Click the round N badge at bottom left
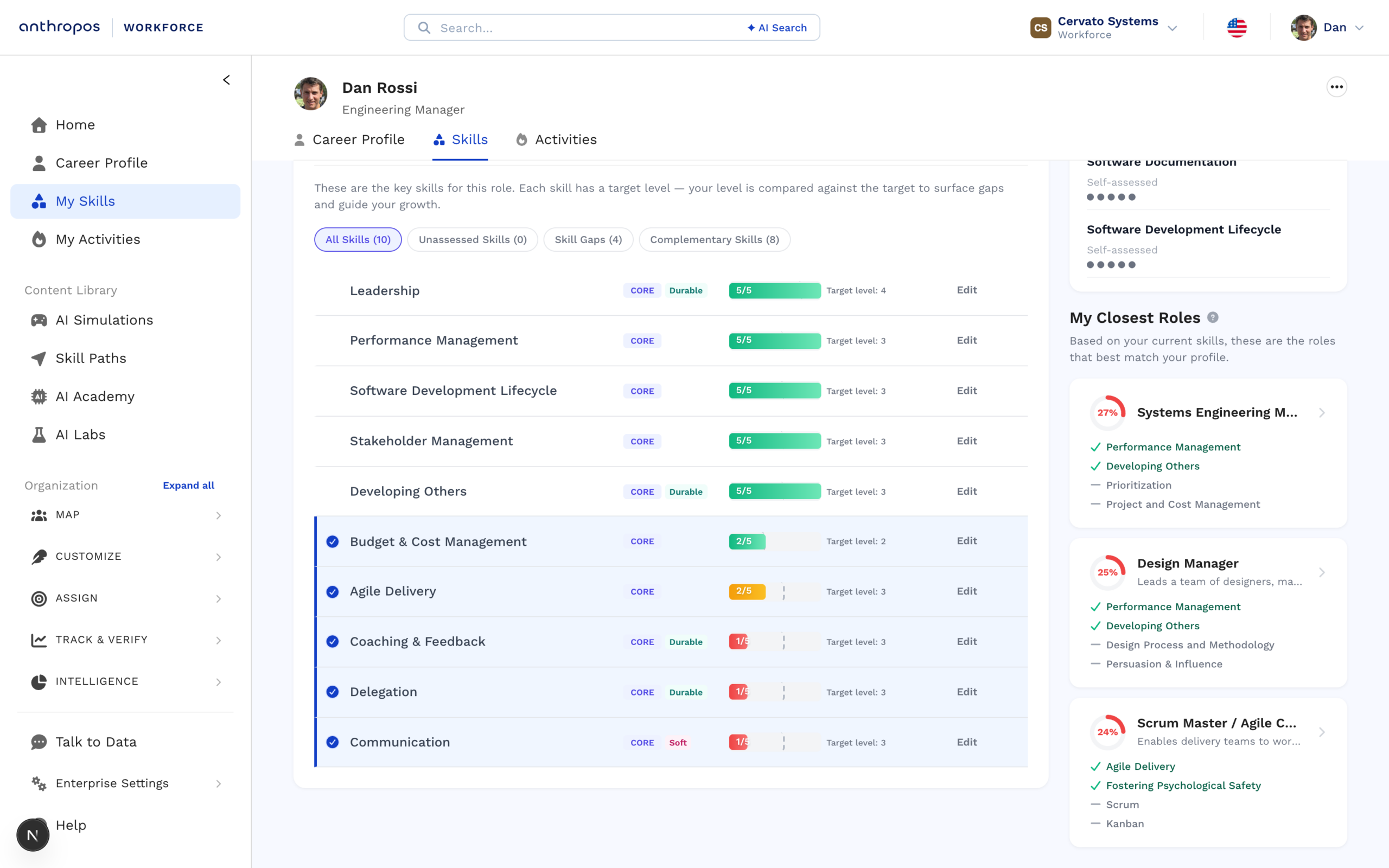 pyautogui.click(x=33, y=835)
